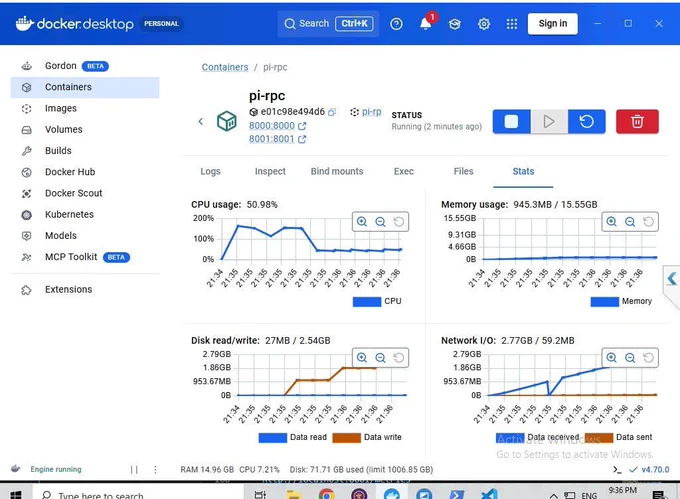This screenshot has height=499, width=680.
Task: Click the Start play button
Action: (549, 121)
